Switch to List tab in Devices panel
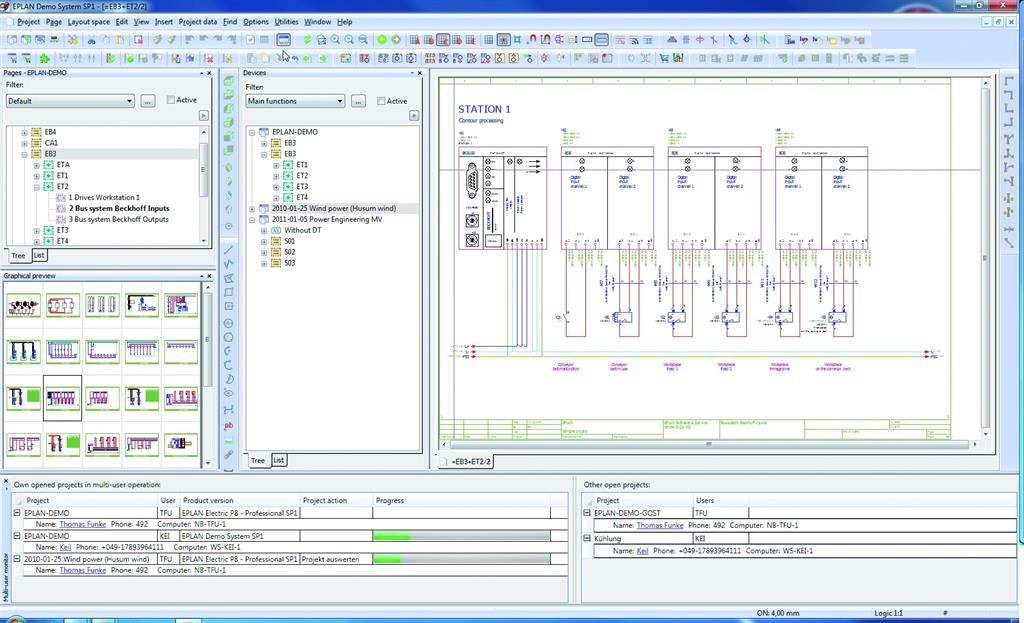This screenshot has height=623, width=1024. [279, 460]
